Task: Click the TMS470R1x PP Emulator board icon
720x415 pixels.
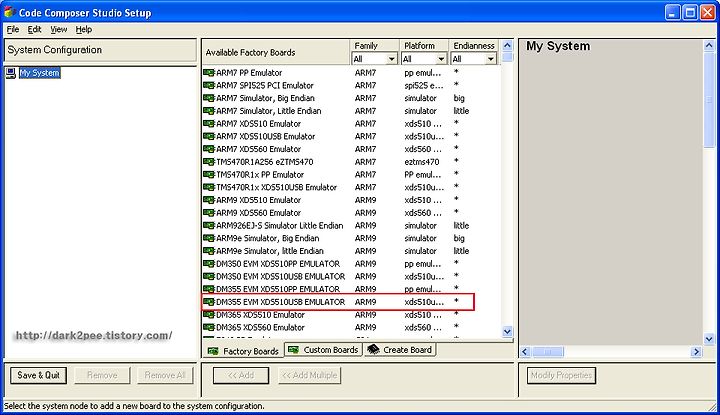Action: pyautogui.click(x=208, y=174)
